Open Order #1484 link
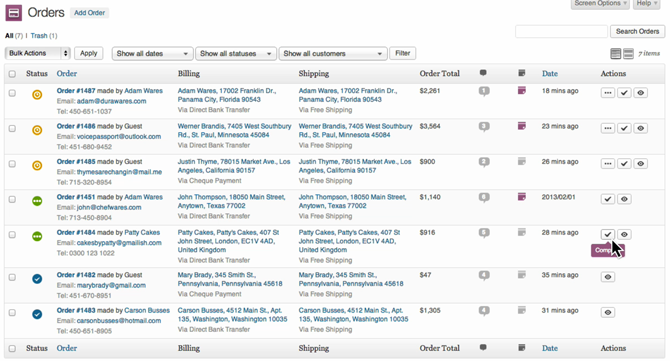The width and height of the screenshot is (670, 361). tap(76, 232)
